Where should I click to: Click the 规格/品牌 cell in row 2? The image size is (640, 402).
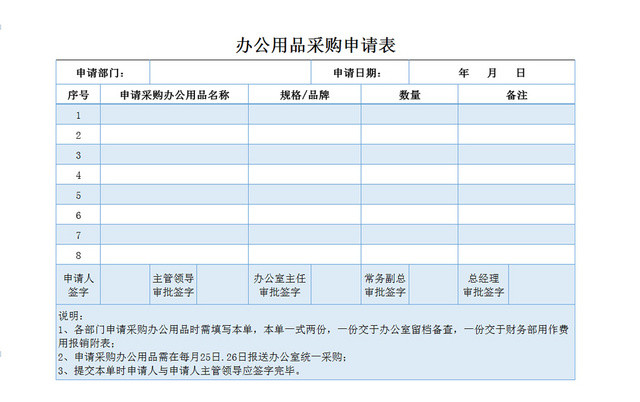click(304, 135)
